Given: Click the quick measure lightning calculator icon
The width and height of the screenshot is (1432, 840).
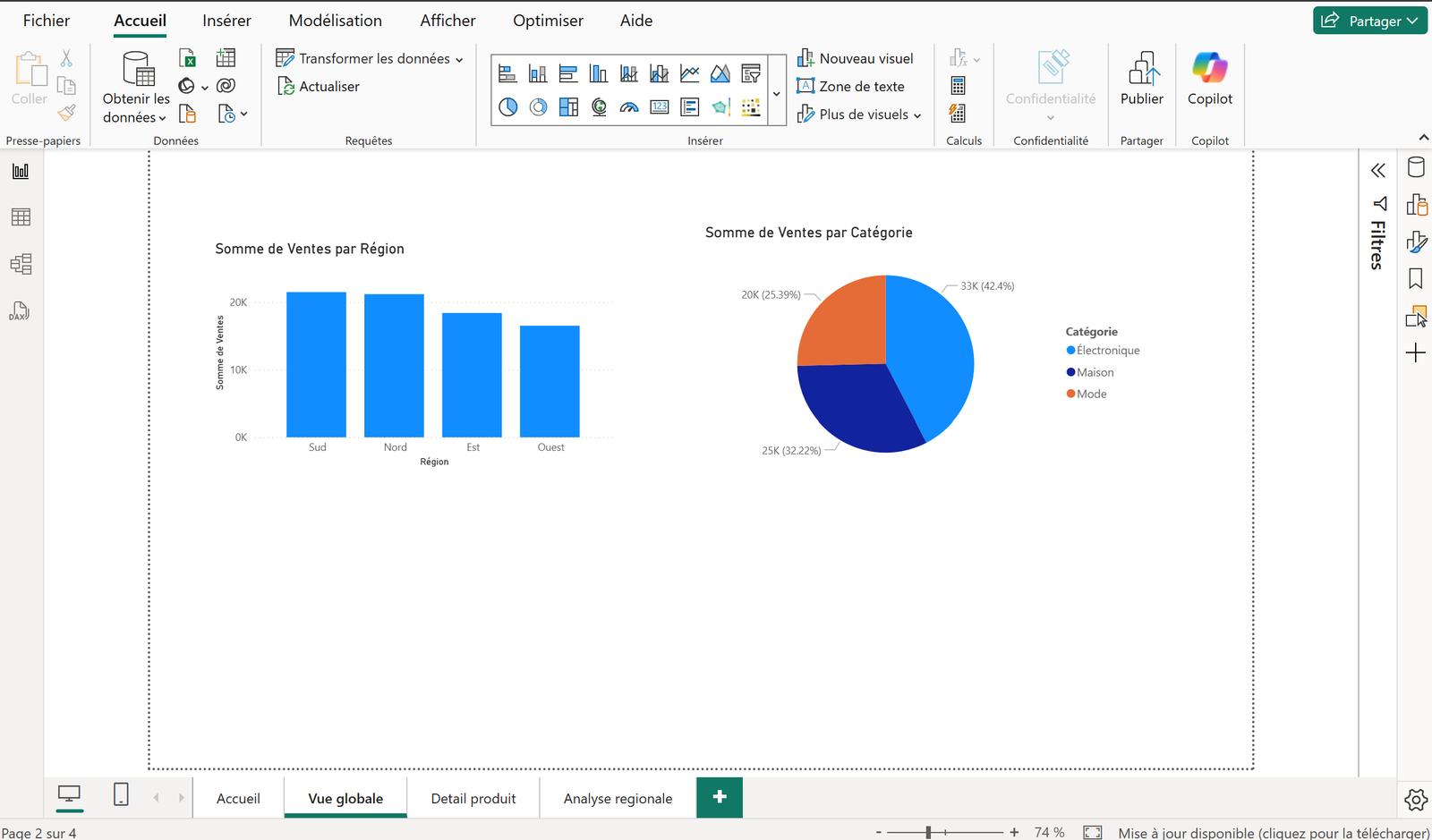Looking at the screenshot, I should point(958,114).
